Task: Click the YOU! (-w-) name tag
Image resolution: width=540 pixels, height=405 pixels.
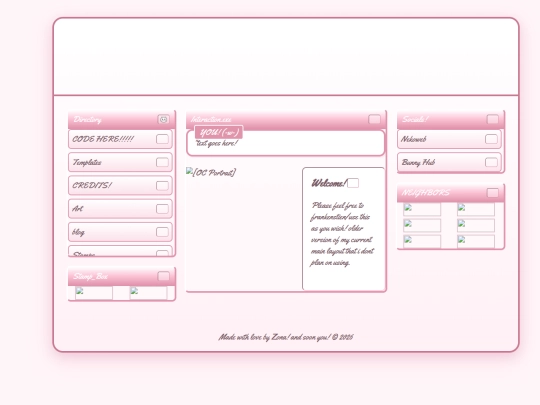Action: click(x=219, y=132)
